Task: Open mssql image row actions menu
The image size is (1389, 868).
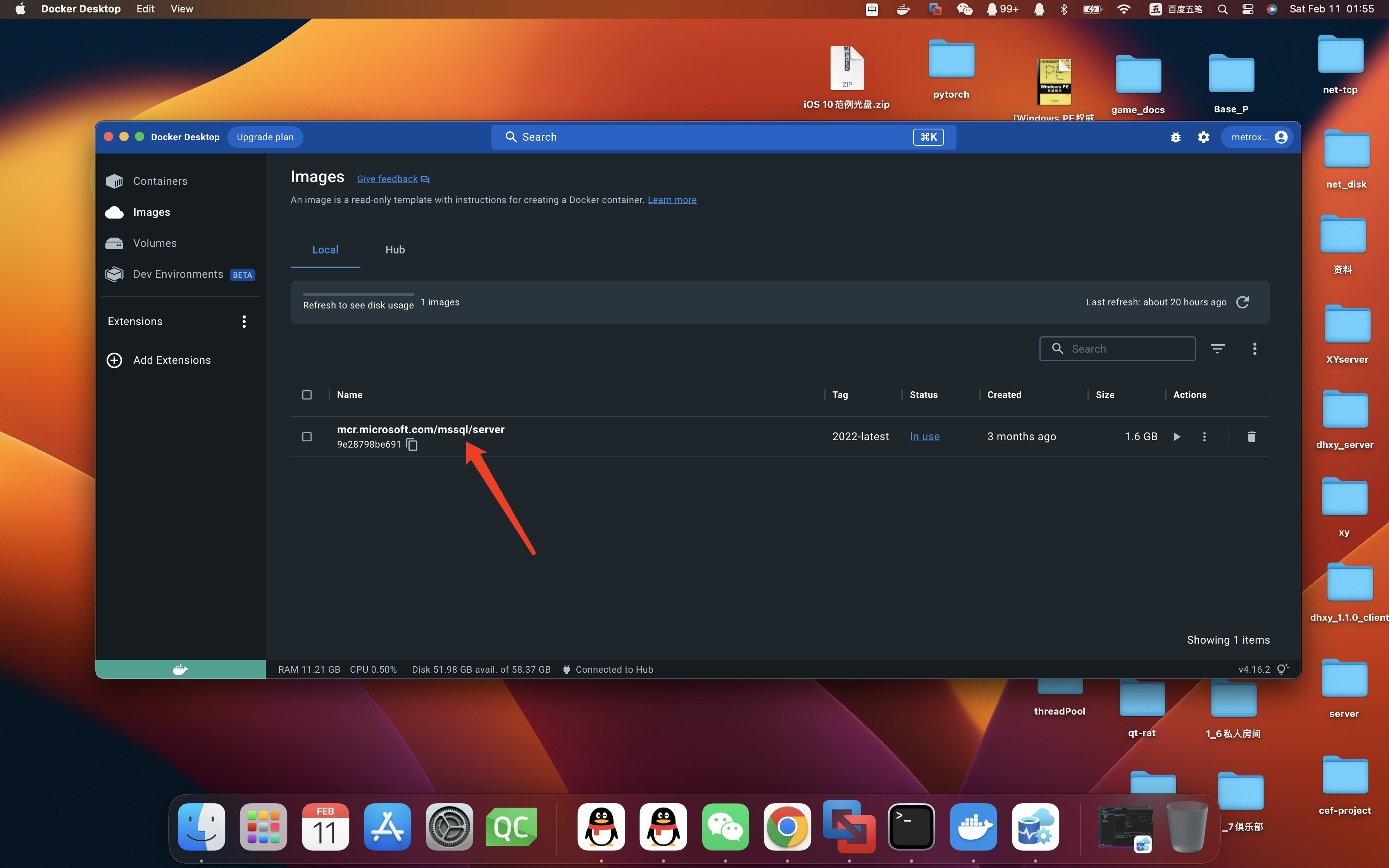Action: click(1204, 436)
